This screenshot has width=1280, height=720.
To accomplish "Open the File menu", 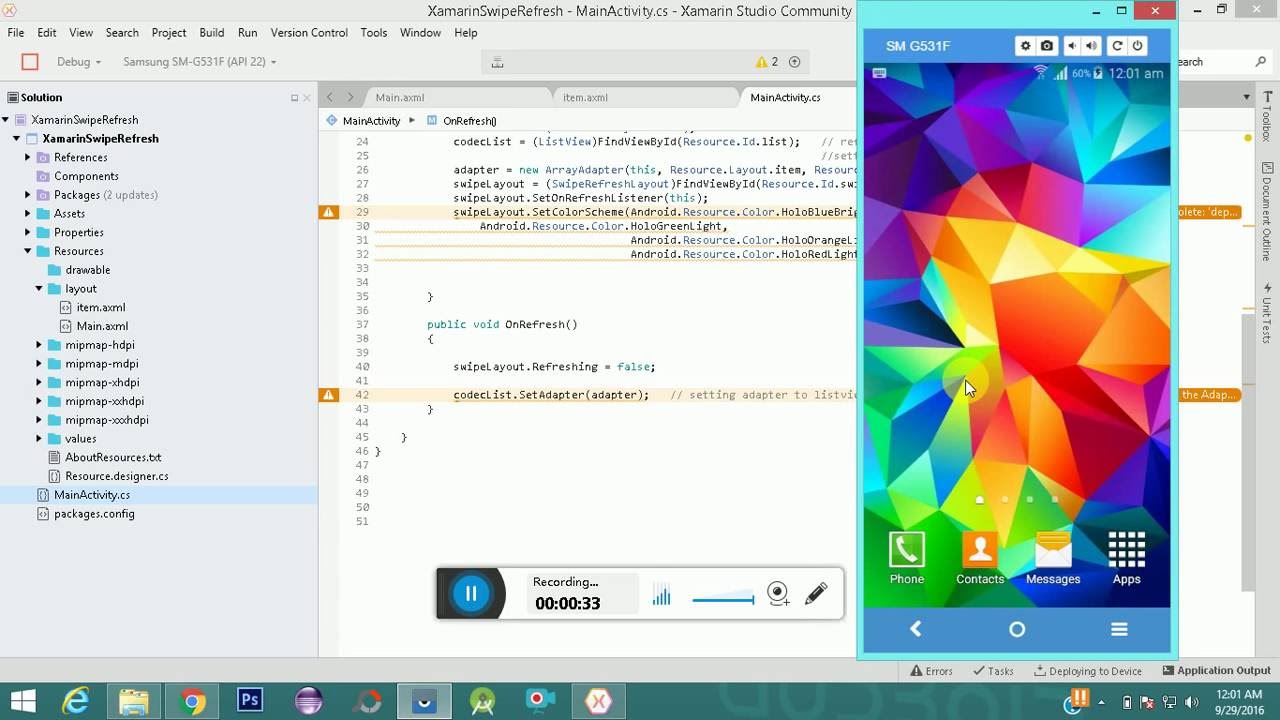I will tap(16, 33).
